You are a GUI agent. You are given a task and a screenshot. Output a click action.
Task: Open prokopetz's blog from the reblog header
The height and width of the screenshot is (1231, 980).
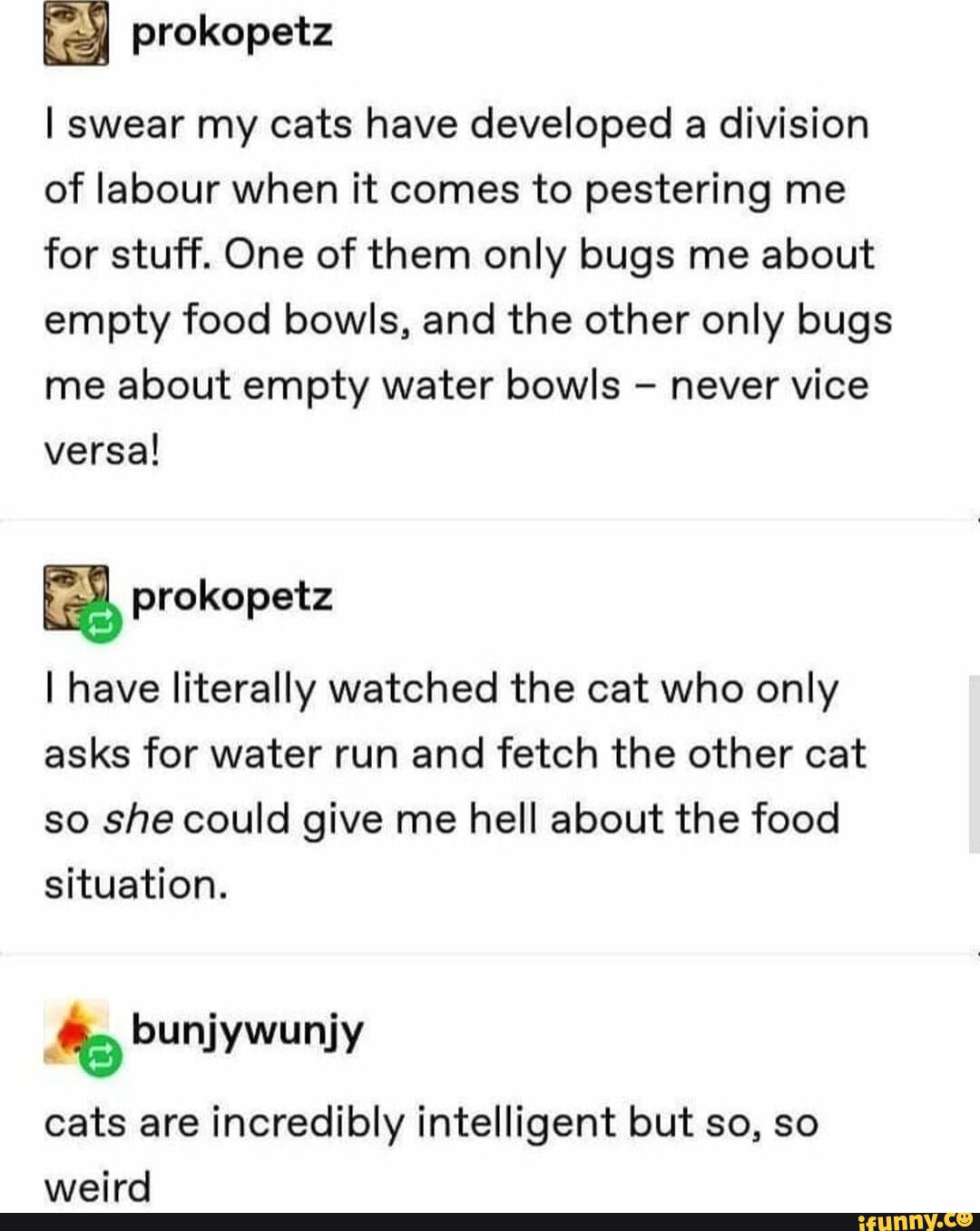[x=232, y=598]
